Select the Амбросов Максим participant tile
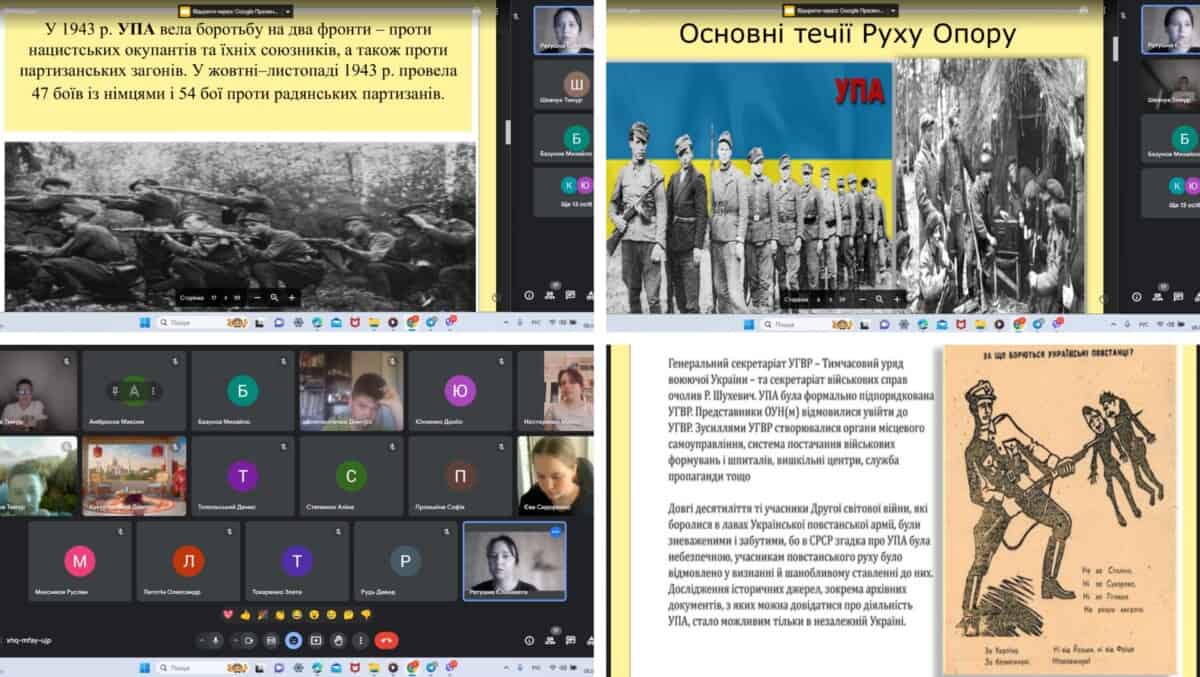Image resolution: width=1200 pixels, height=677 pixels. click(x=134, y=390)
